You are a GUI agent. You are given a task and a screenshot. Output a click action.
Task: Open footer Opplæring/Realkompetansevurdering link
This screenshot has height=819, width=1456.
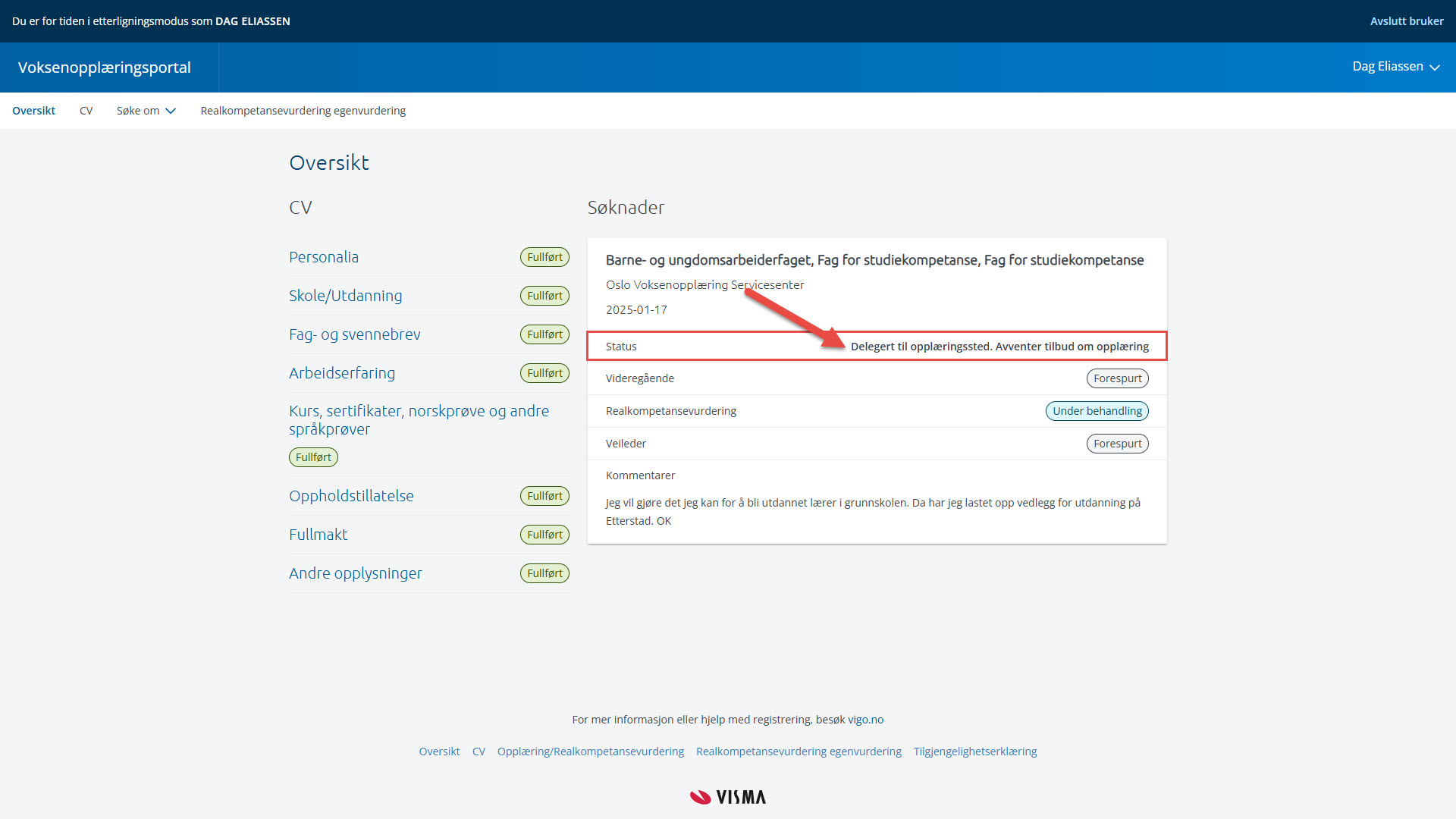coord(590,752)
